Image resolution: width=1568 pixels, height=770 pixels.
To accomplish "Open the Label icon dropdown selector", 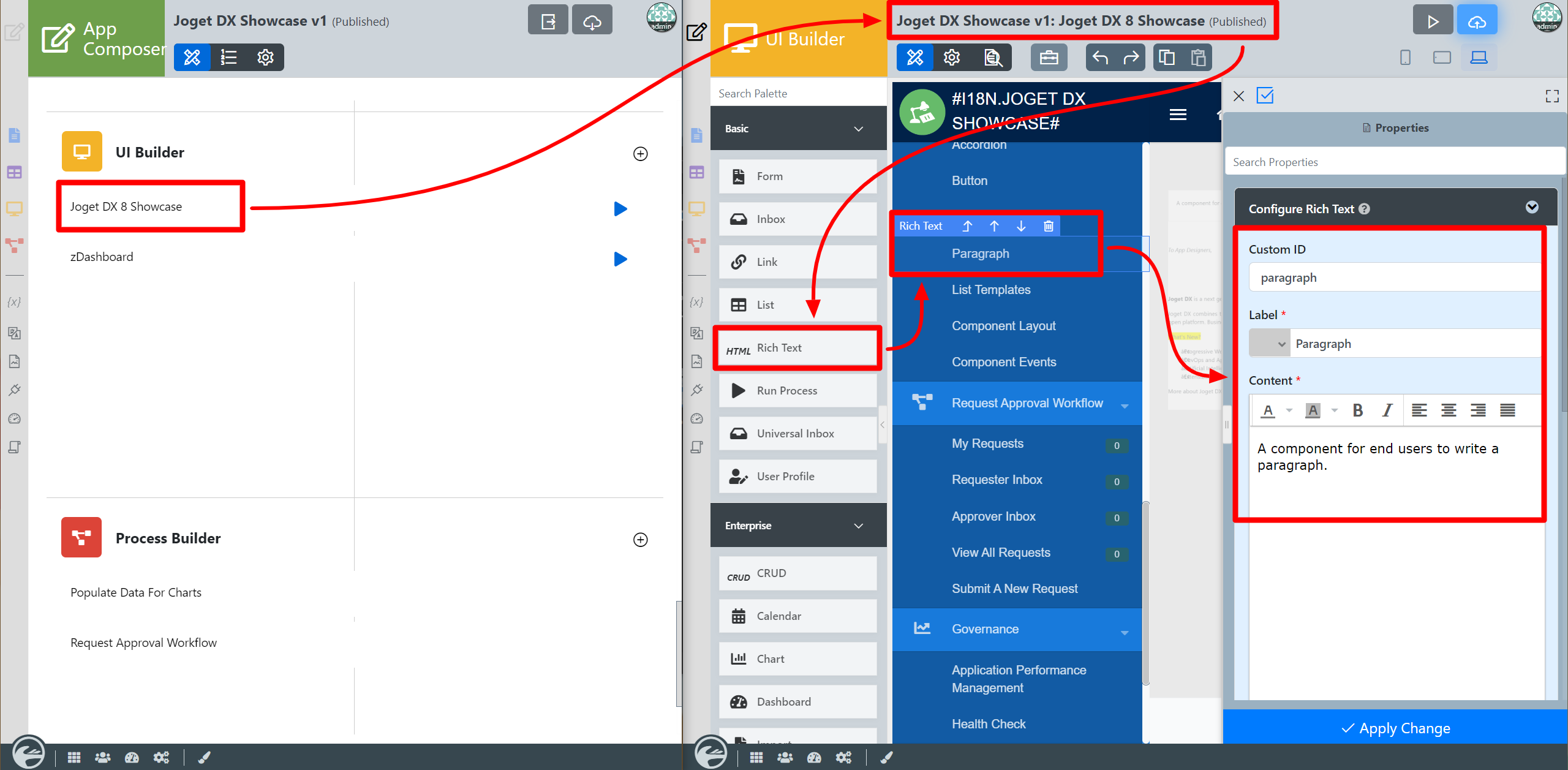I will (1269, 344).
